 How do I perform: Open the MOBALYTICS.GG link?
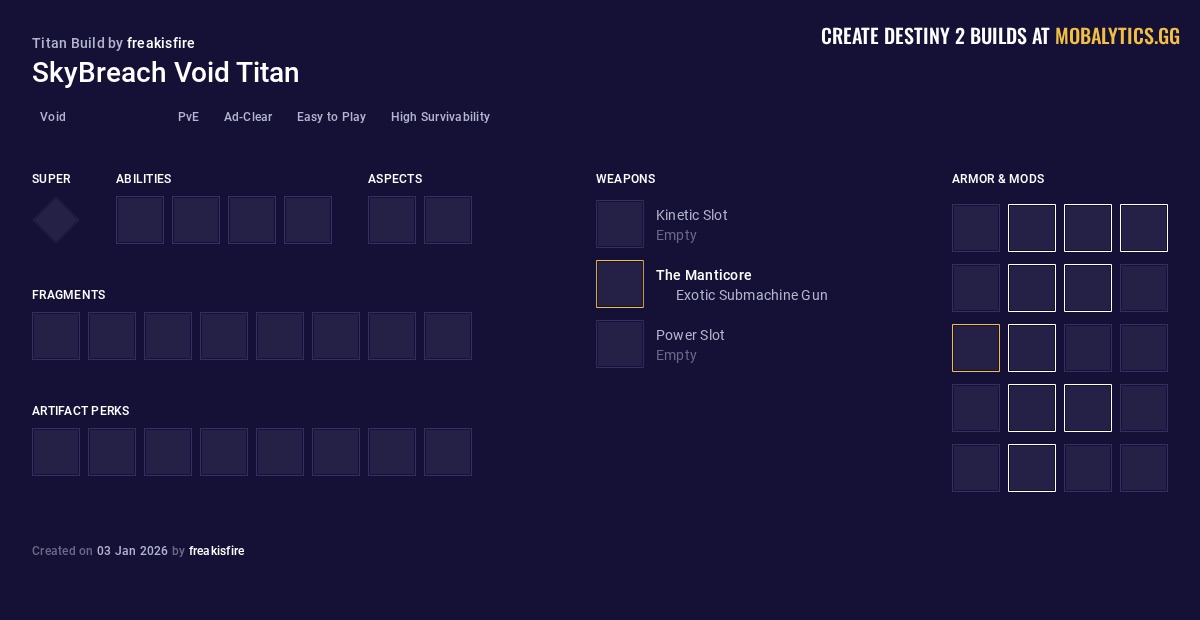coord(1117,37)
